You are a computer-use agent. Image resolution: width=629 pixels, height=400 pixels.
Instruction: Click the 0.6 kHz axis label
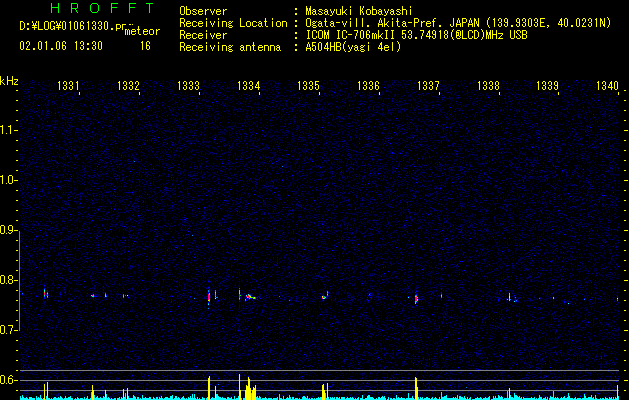point(7,380)
